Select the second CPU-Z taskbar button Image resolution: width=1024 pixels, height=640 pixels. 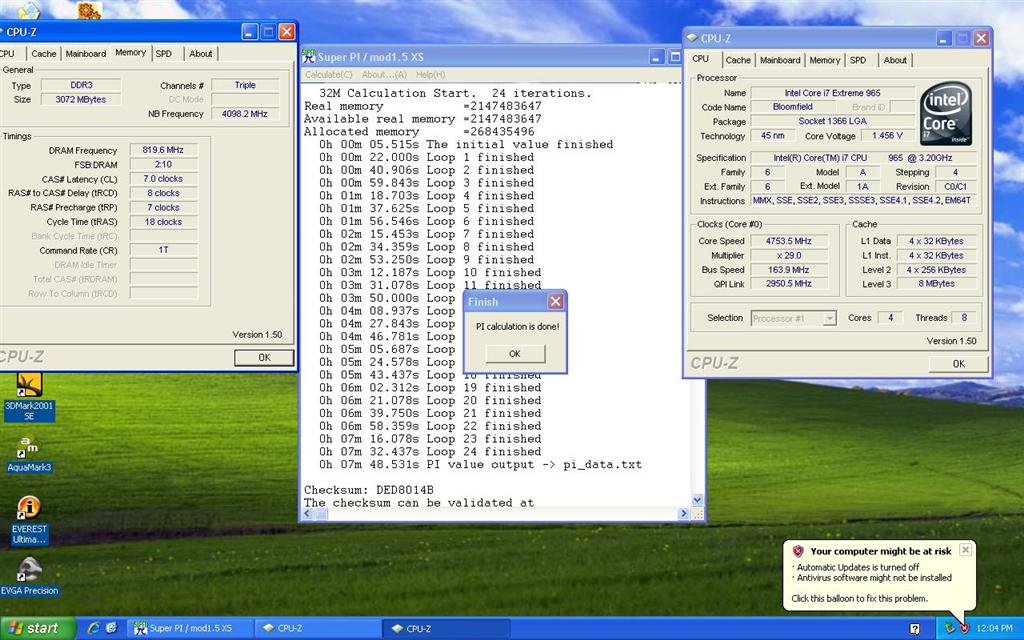[445, 628]
